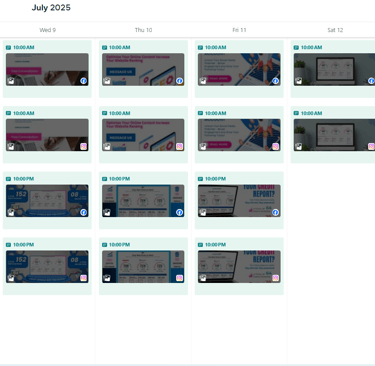Click Instagram icon on Thu 10 10:00 PM post
The height and width of the screenshot is (366, 375).
click(179, 278)
